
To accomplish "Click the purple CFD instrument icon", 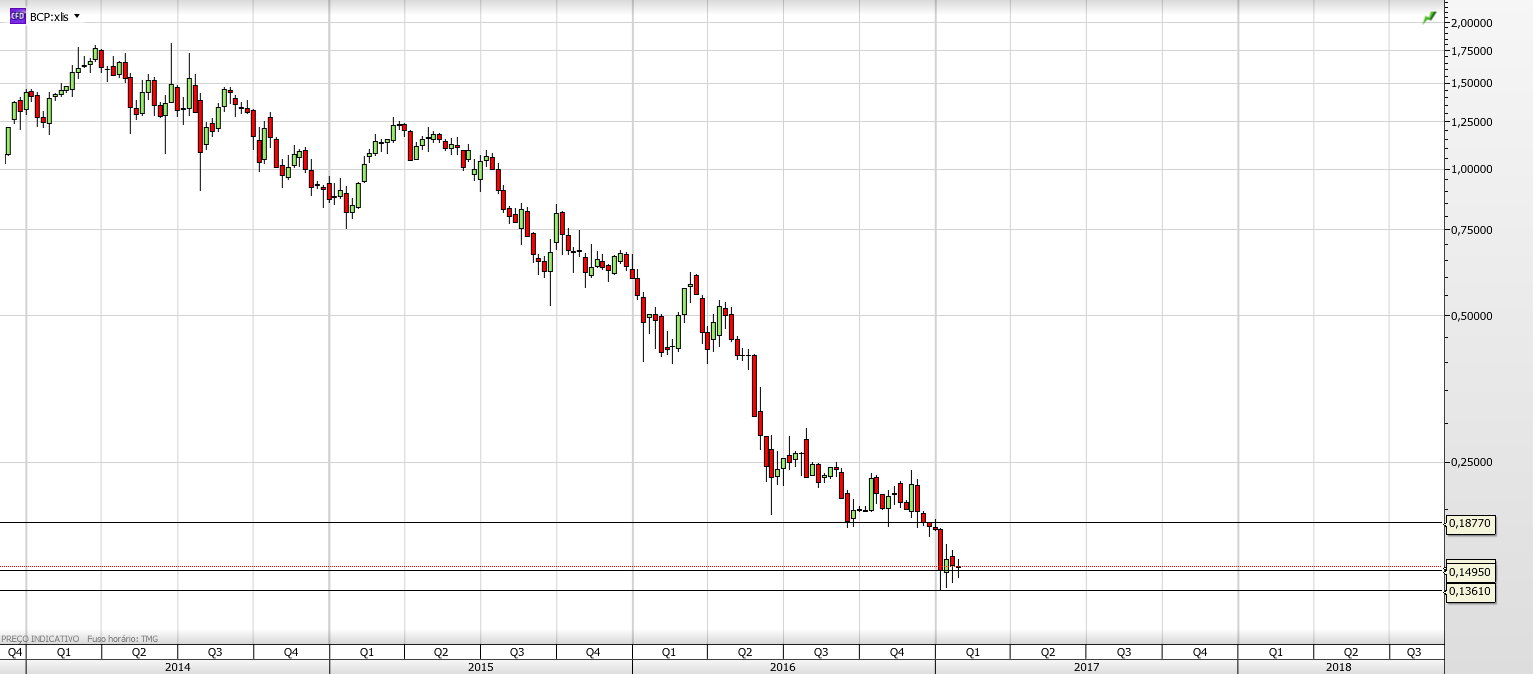I will [x=17, y=16].
